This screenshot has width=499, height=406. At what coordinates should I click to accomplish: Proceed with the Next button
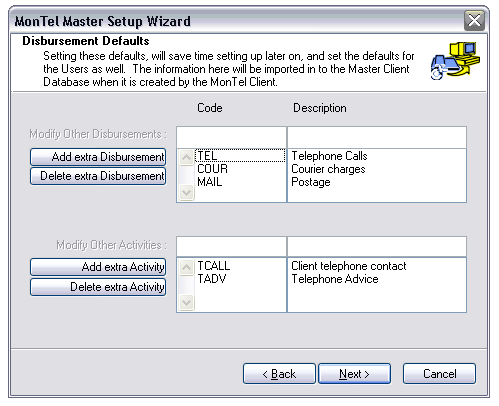coord(354,374)
